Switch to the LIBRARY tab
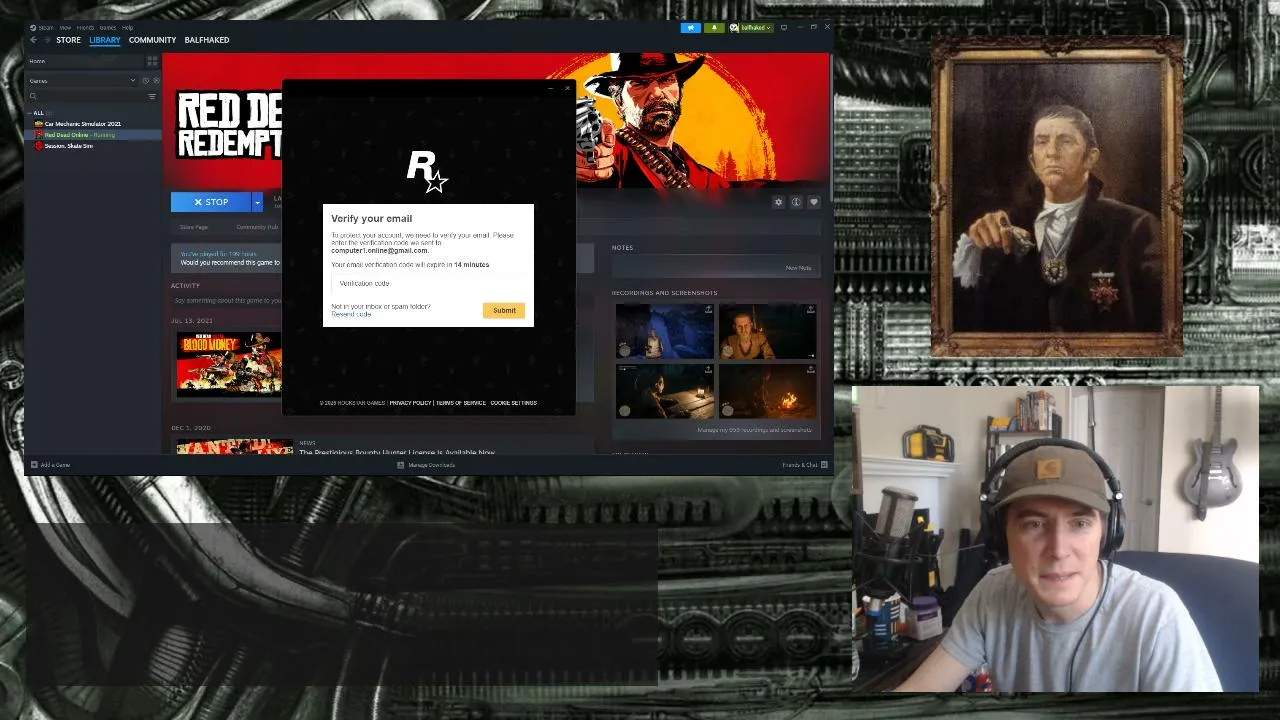Screen dimensions: 1280x720 click(x=105, y=40)
